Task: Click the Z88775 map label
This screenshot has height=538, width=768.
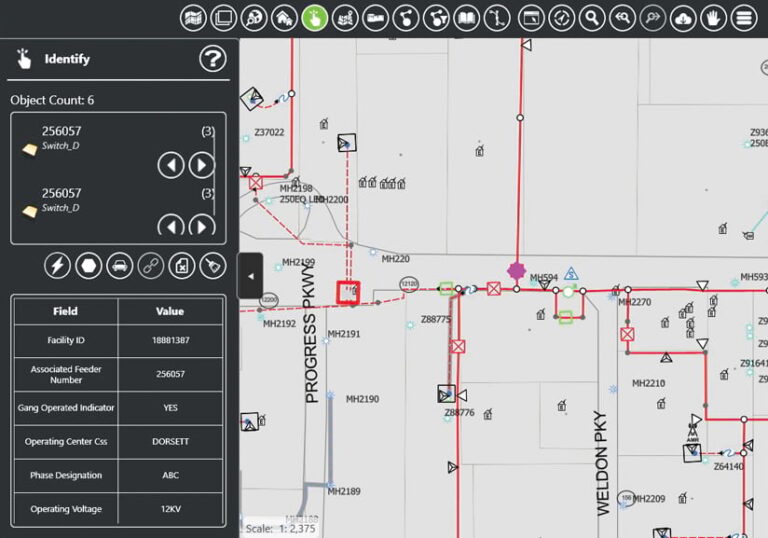Action: click(436, 319)
